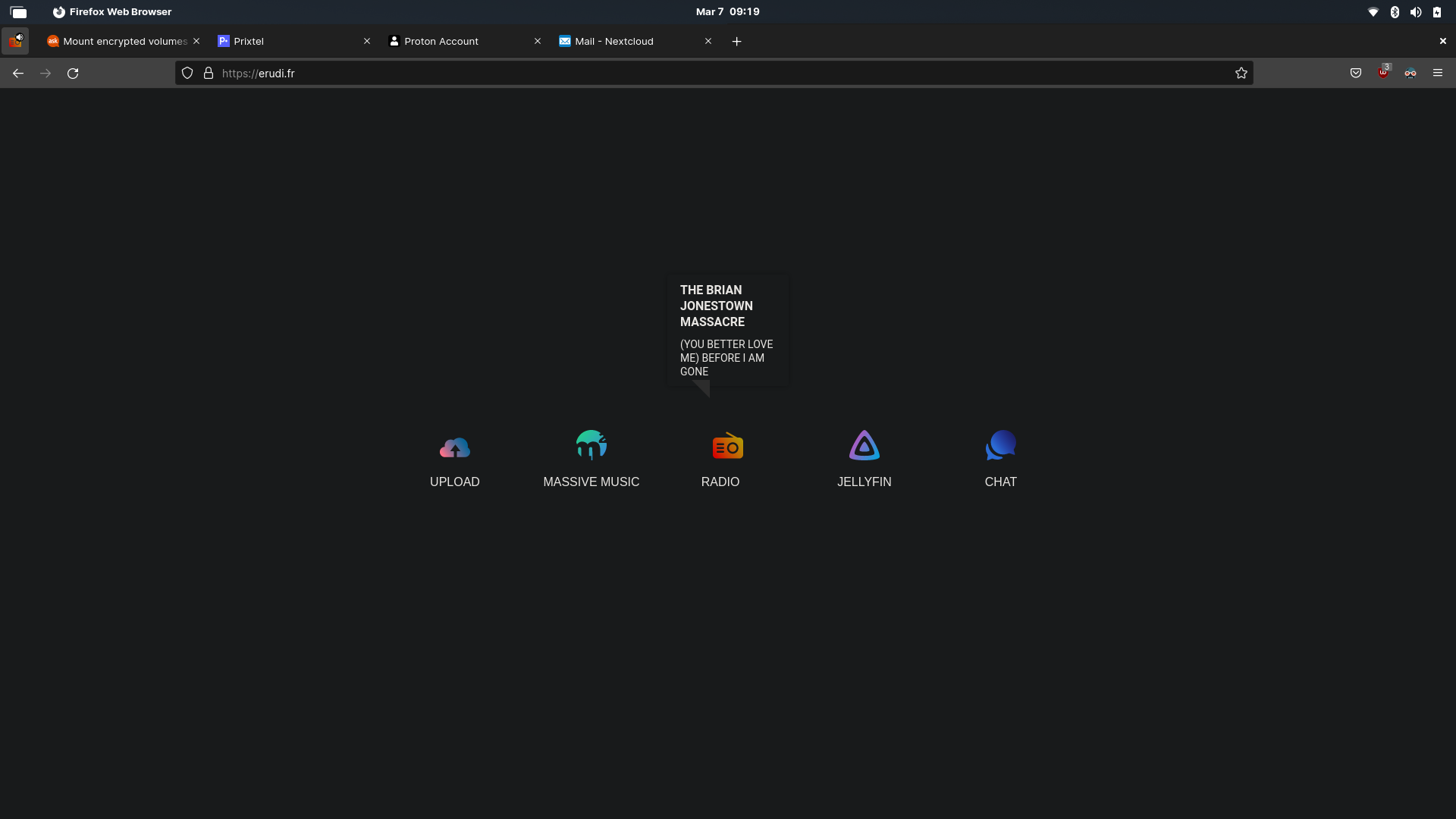Show the tracking protection shield panel
Image resolution: width=1456 pixels, height=819 pixels.
pos(187,74)
